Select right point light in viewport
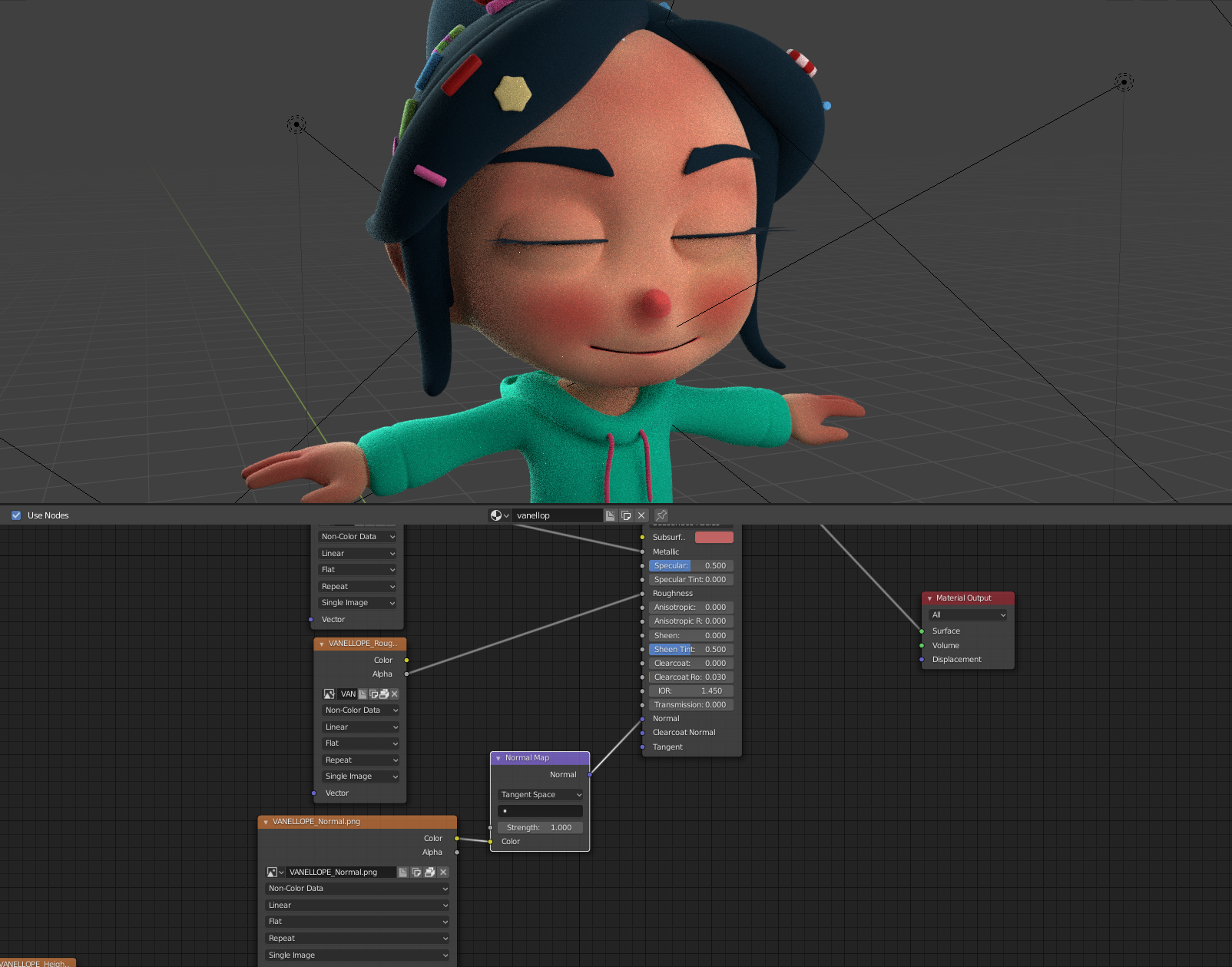The width and height of the screenshot is (1232, 967). (x=1124, y=81)
